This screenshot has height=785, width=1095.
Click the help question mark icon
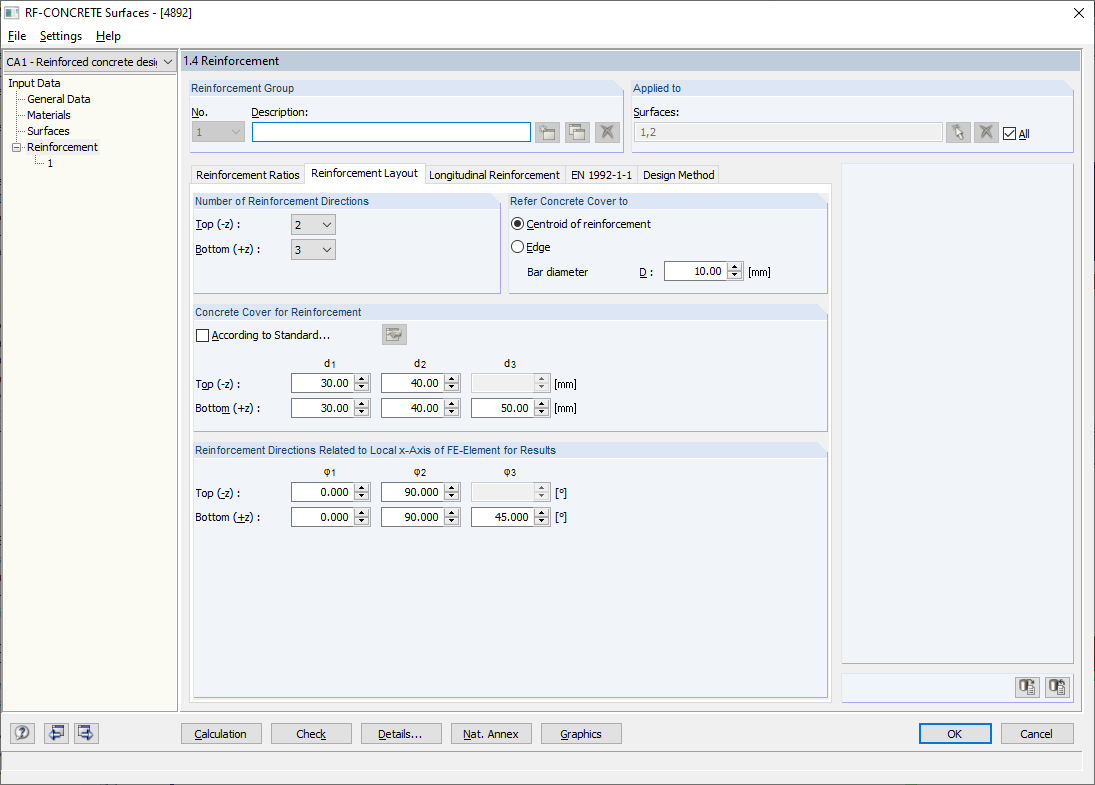(x=22, y=733)
